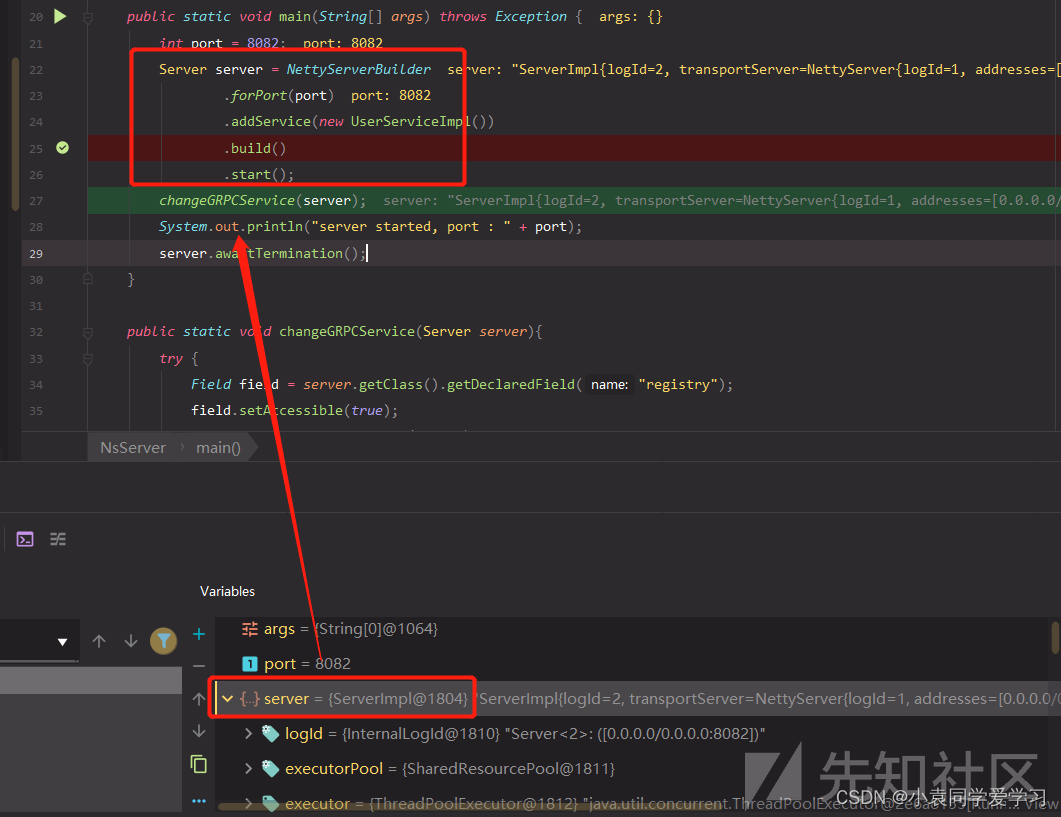The image size is (1061, 817).
Task: Open the Console view icon in debug panel
Action: (25, 539)
